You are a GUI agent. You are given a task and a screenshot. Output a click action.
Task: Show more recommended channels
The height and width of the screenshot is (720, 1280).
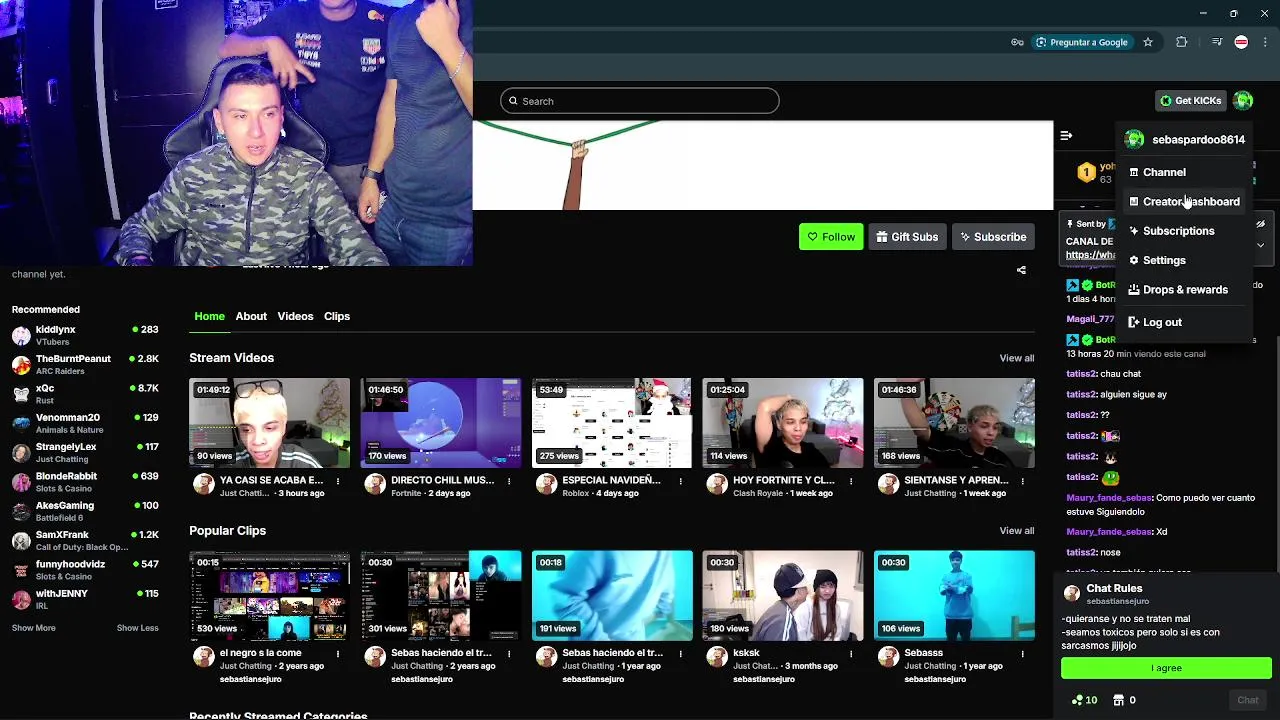[x=34, y=628]
